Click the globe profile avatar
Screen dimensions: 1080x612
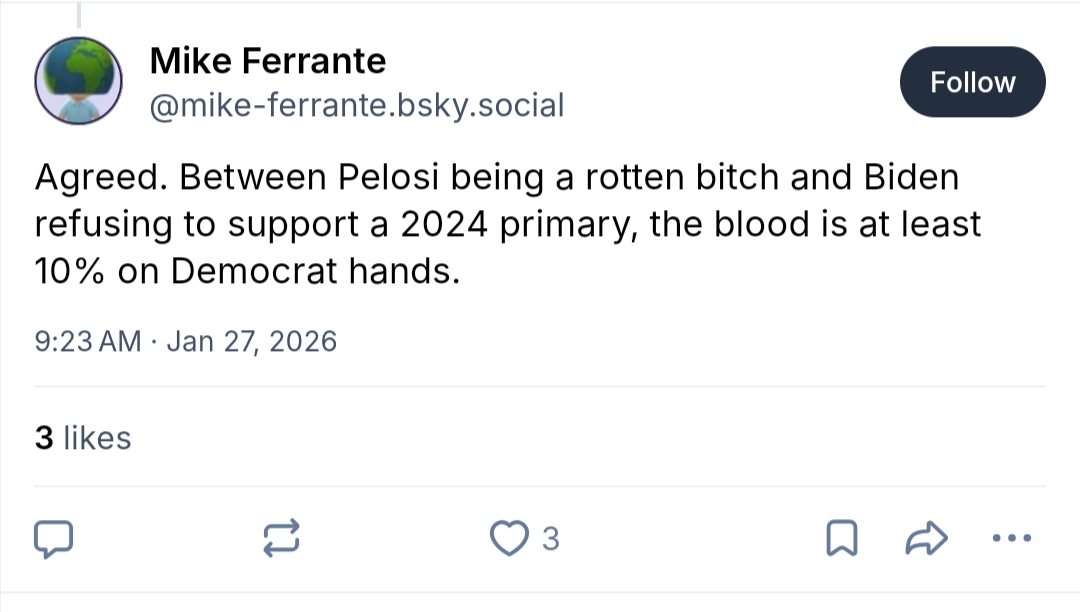coord(79,80)
